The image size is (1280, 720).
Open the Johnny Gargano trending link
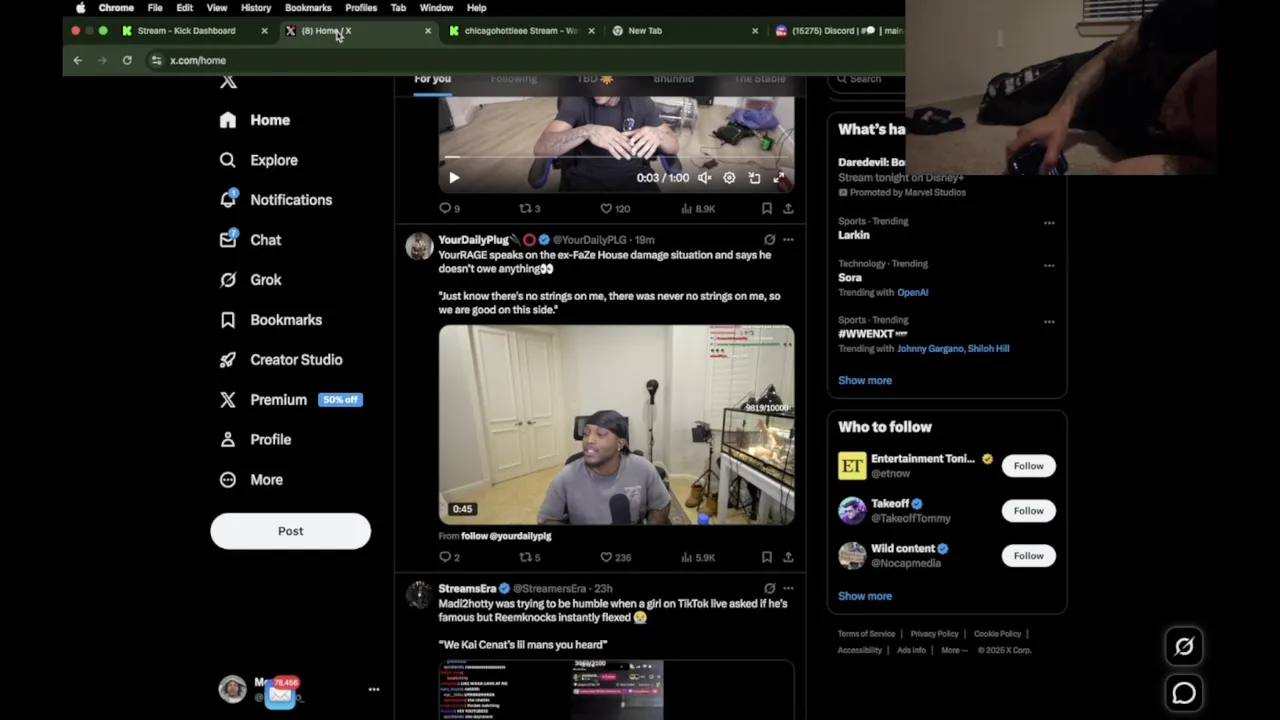click(929, 349)
